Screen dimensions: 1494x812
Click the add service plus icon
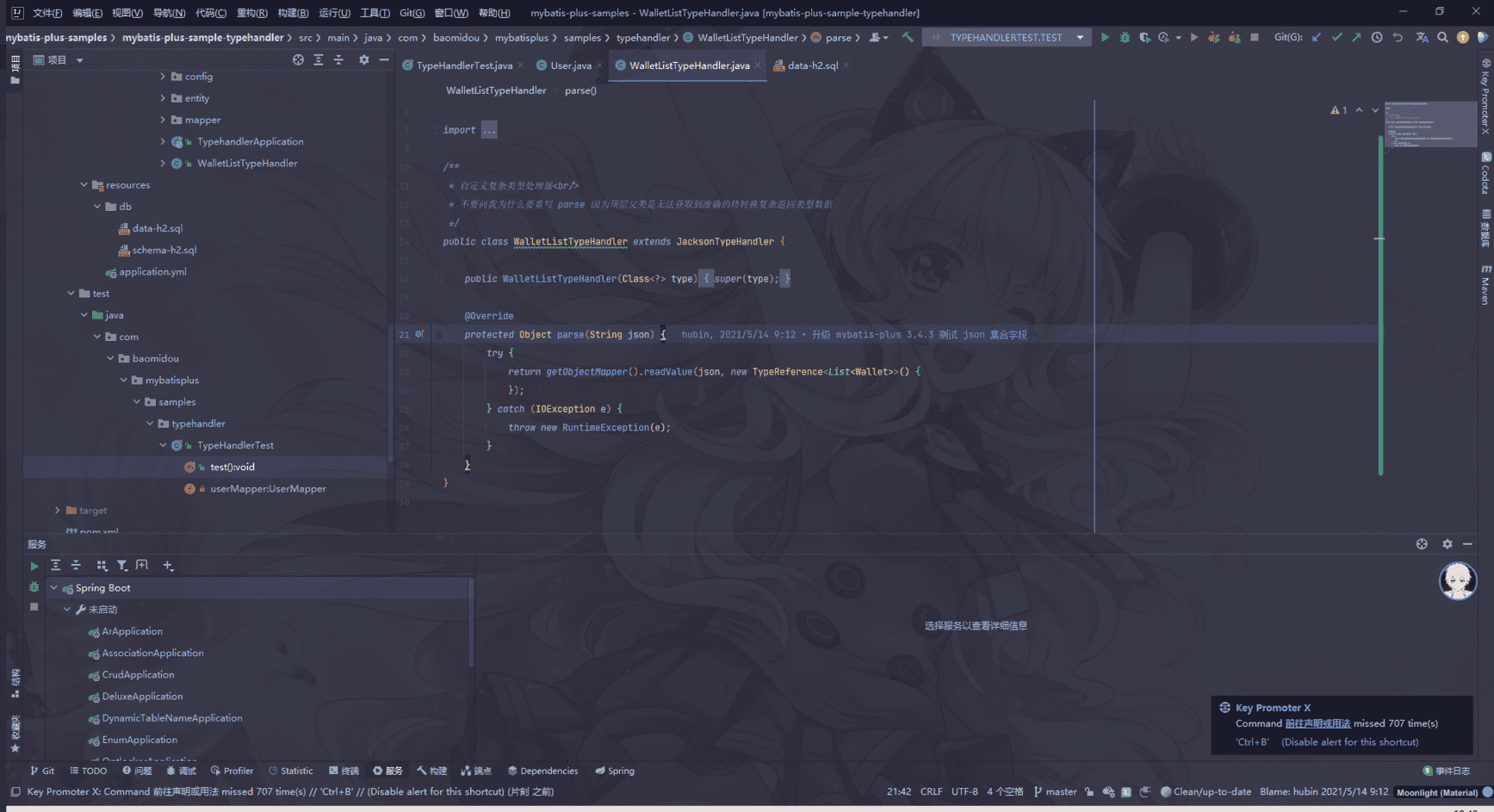168,566
